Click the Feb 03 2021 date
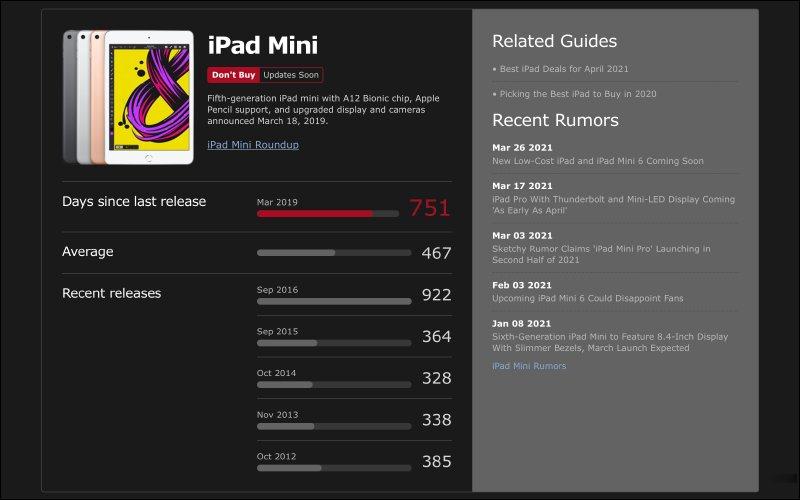This screenshot has height=500, width=800. click(x=521, y=285)
